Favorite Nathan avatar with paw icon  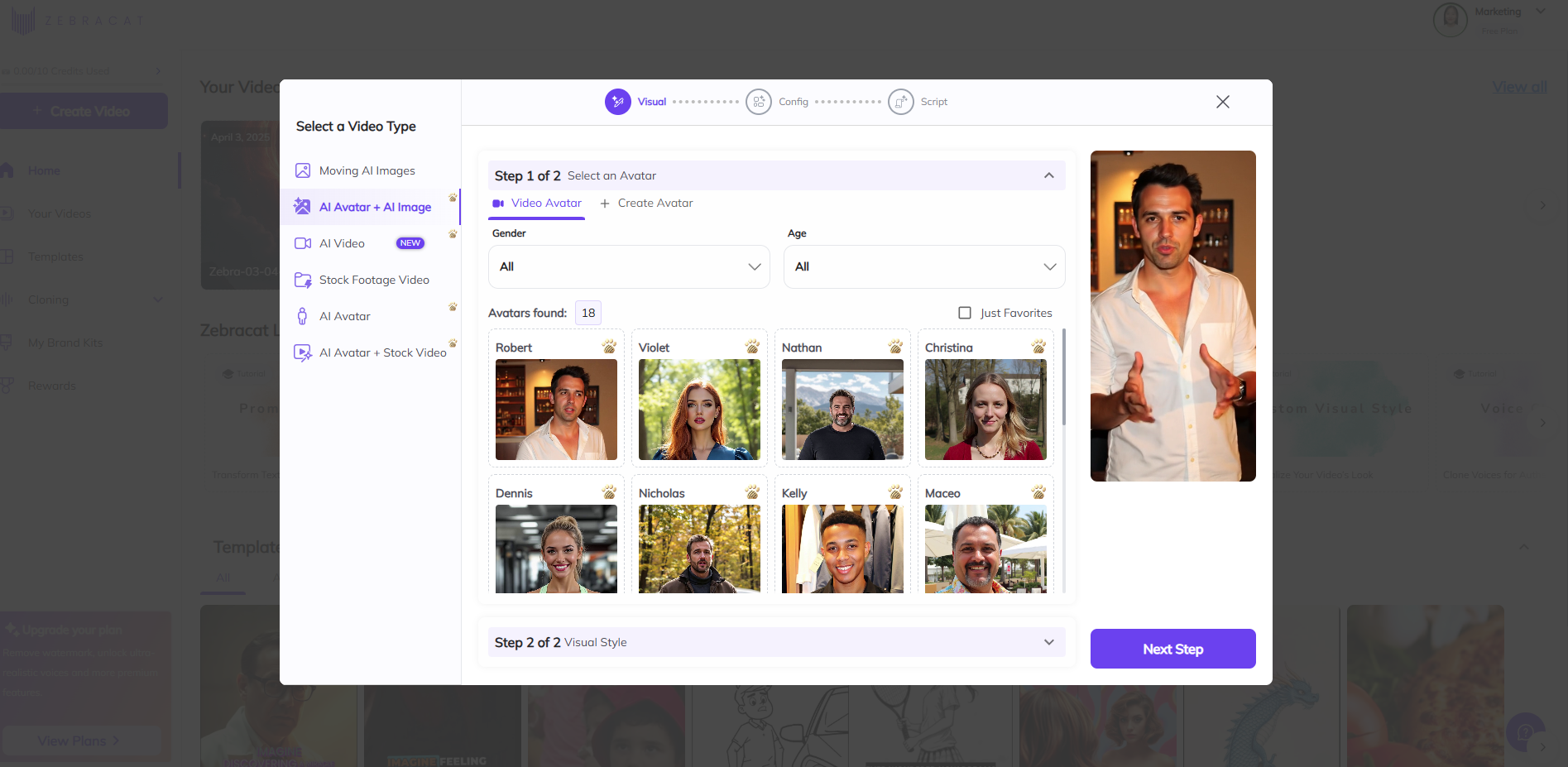coord(895,347)
